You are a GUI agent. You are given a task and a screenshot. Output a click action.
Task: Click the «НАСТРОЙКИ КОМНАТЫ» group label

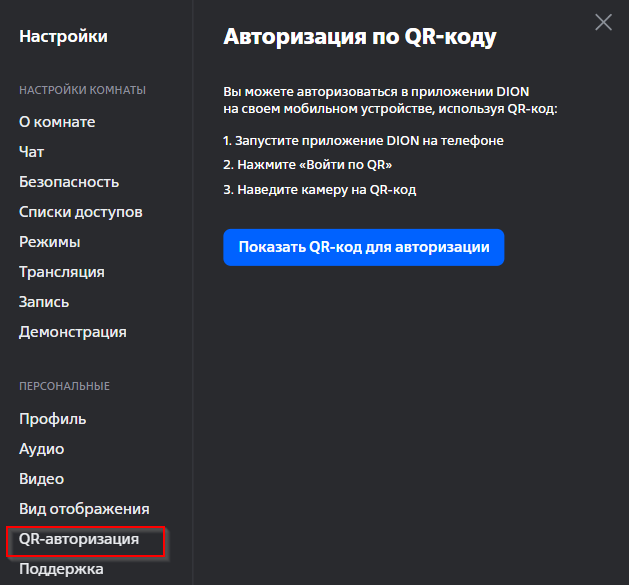tap(83, 90)
